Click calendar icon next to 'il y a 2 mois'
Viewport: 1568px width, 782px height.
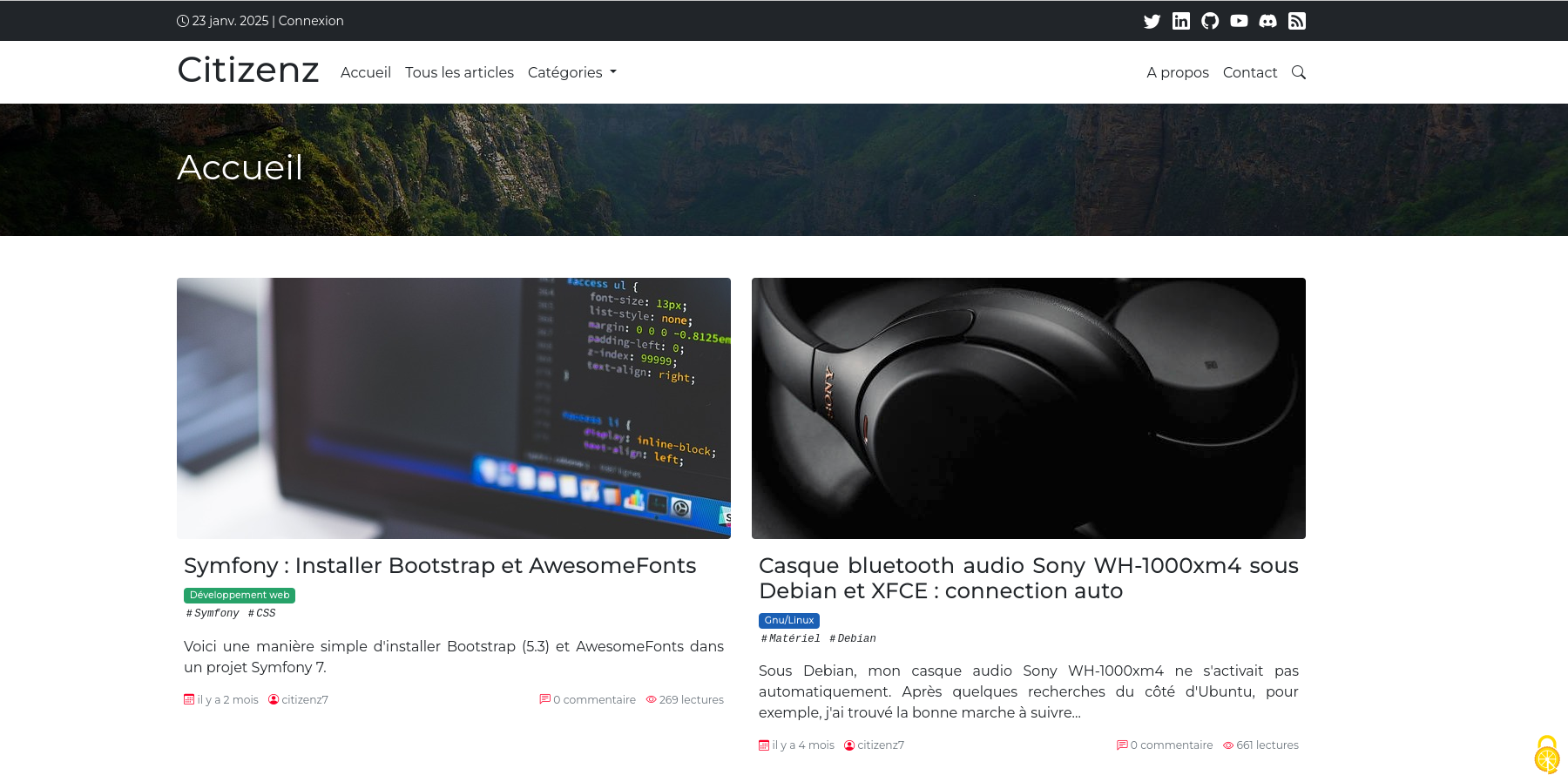[189, 699]
